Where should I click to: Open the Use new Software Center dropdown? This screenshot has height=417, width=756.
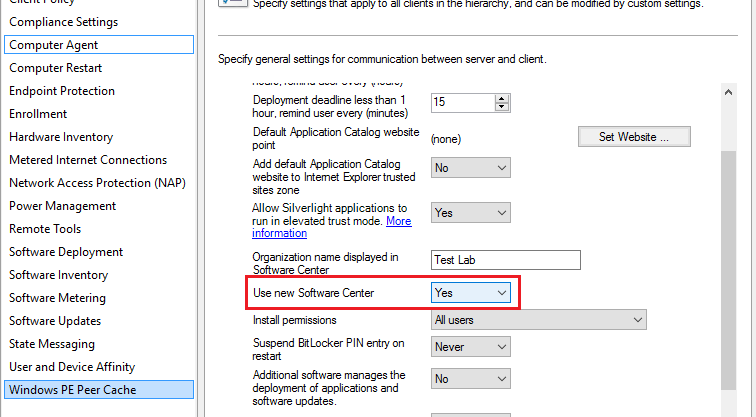click(x=471, y=293)
